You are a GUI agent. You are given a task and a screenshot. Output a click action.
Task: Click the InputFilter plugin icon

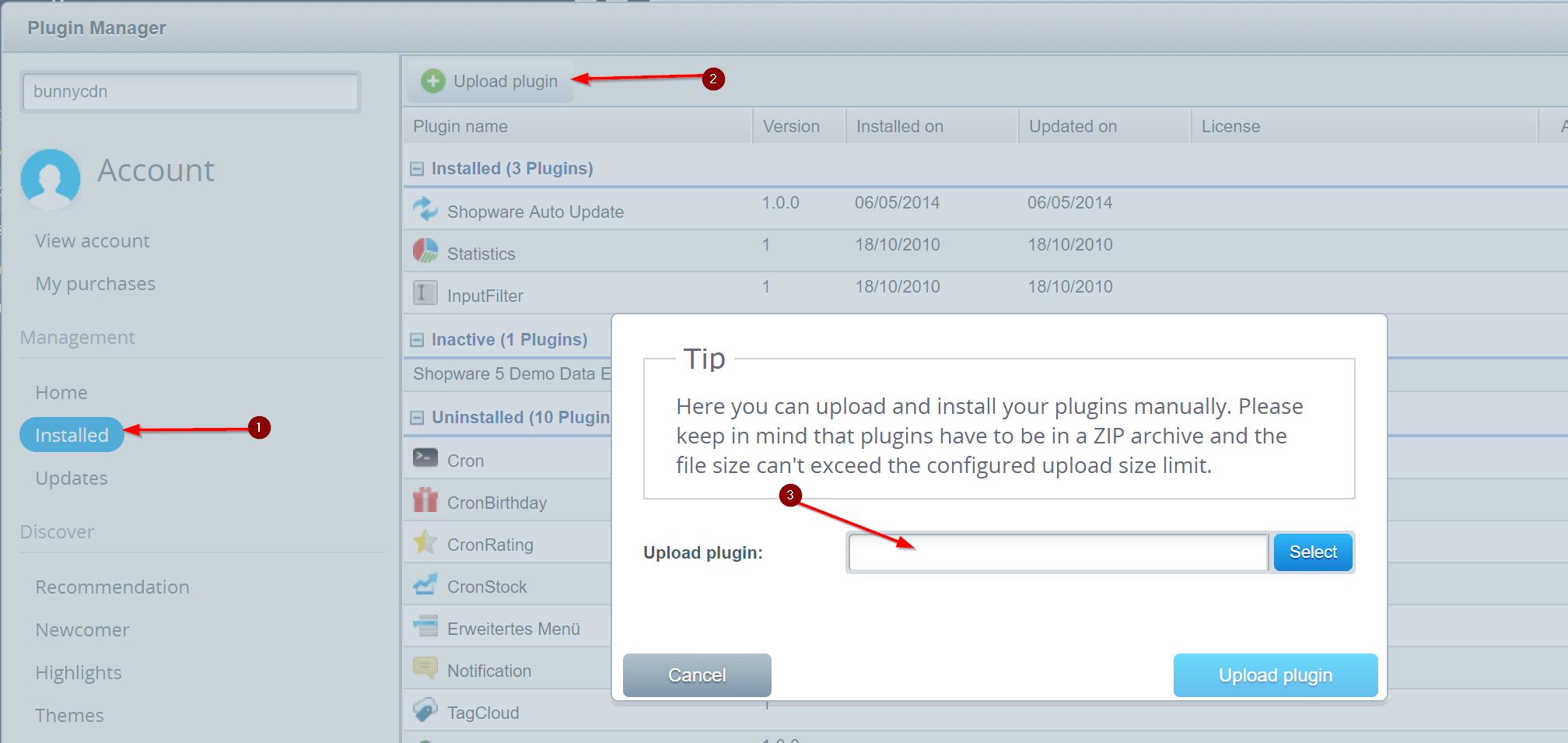click(x=425, y=293)
